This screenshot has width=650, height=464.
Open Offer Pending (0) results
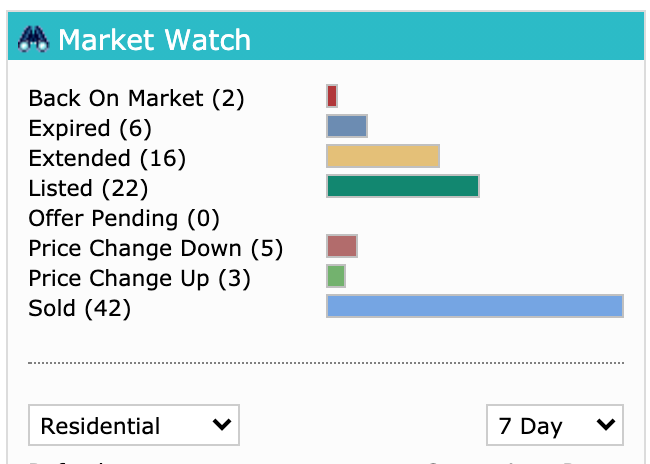124,219
